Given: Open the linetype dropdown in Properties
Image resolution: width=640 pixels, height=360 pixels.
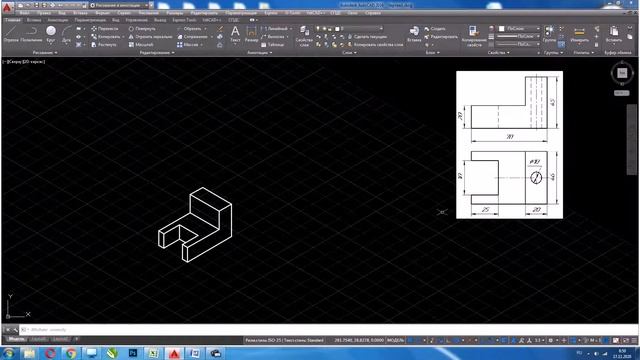Looking at the screenshot, I should pyautogui.click(x=518, y=44).
